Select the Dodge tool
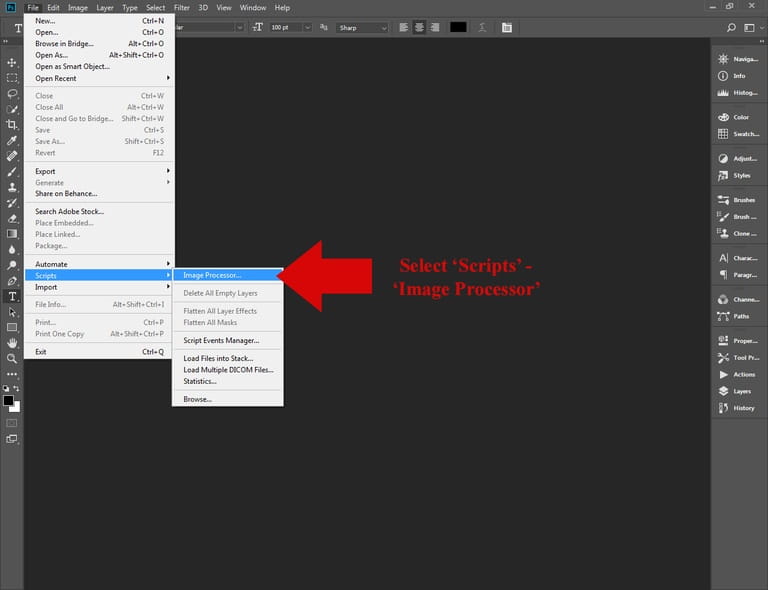The image size is (768, 590). (12, 265)
